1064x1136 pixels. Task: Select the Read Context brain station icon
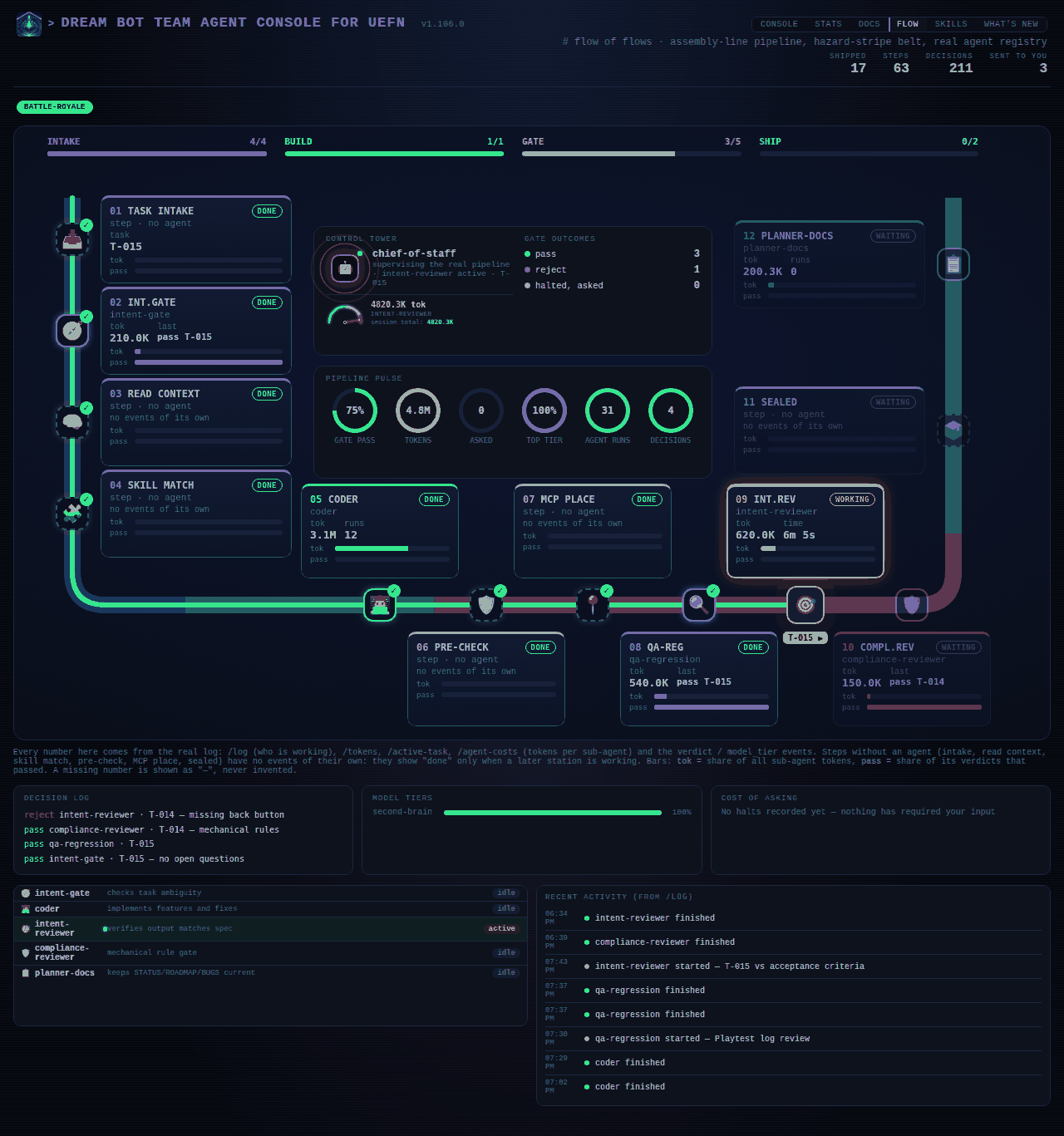(x=72, y=422)
